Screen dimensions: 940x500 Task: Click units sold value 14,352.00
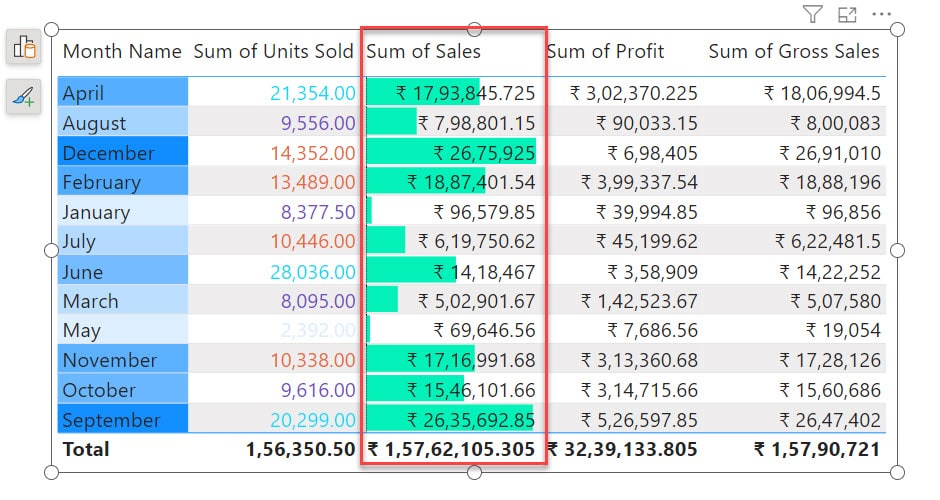312,153
